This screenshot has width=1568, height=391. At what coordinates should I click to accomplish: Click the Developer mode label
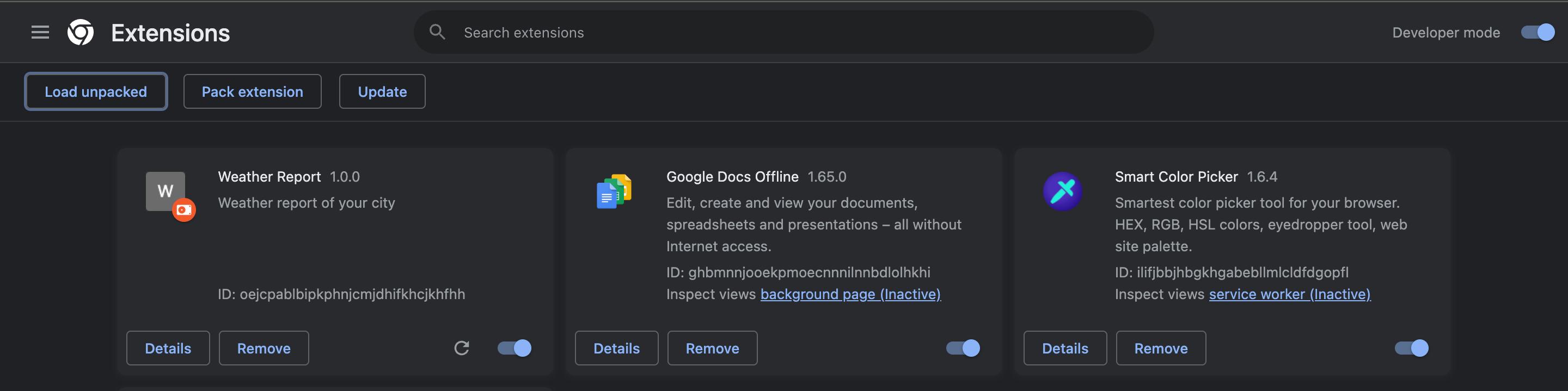(1446, 33)
